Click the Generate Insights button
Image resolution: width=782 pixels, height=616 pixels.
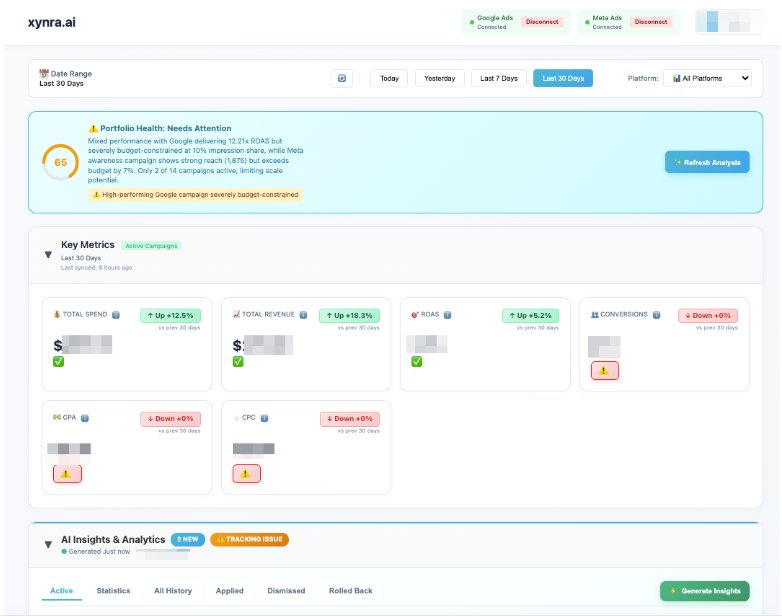(705, 591)
